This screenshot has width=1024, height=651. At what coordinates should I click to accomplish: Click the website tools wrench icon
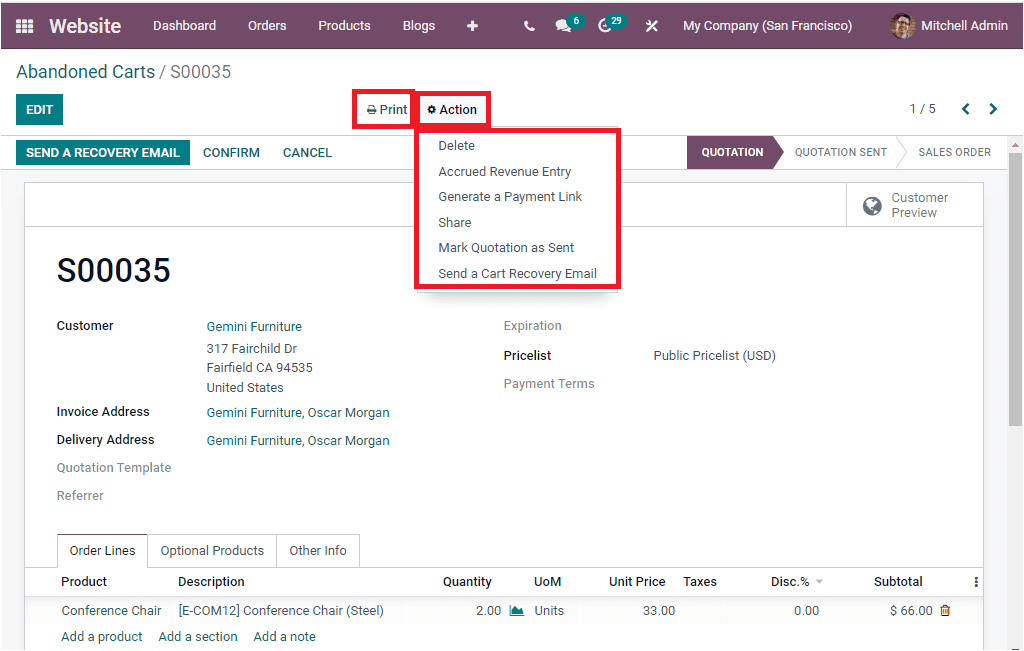click(x=651, y=25)
